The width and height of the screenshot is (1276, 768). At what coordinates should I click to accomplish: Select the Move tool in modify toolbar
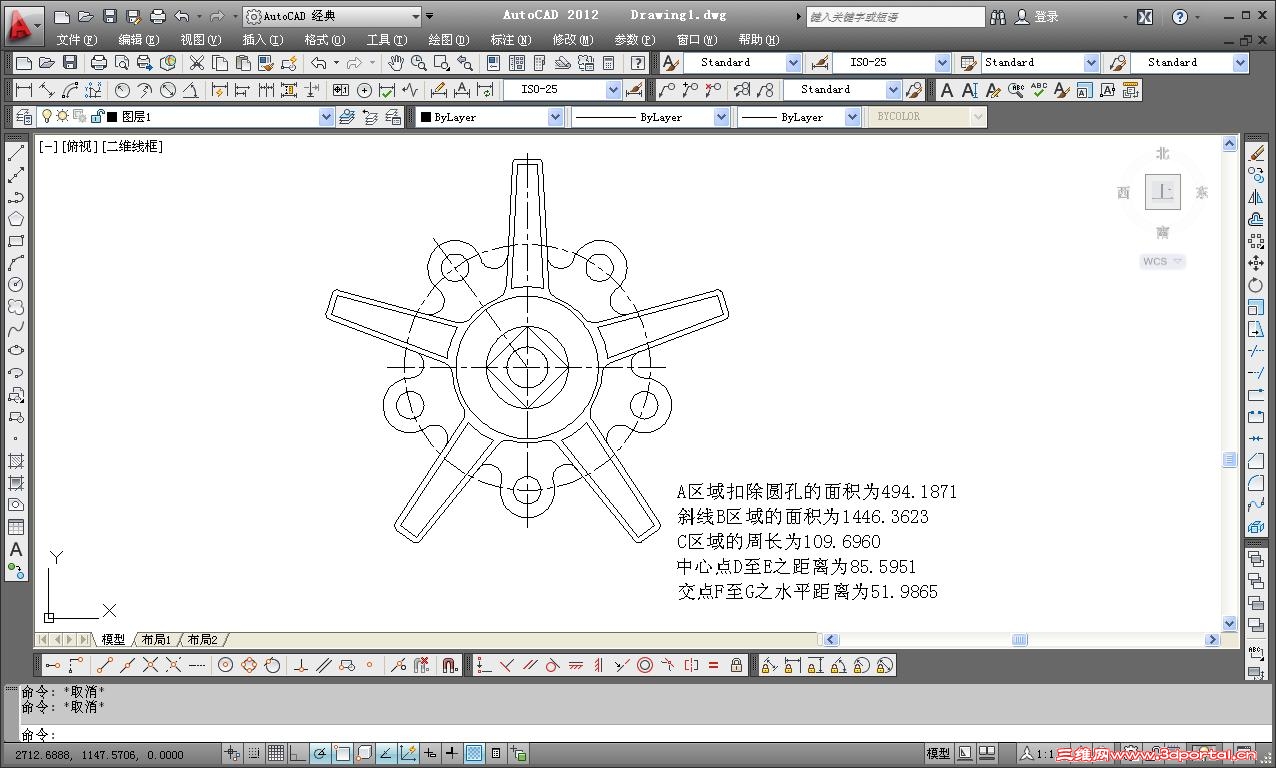coord(1256,263)
